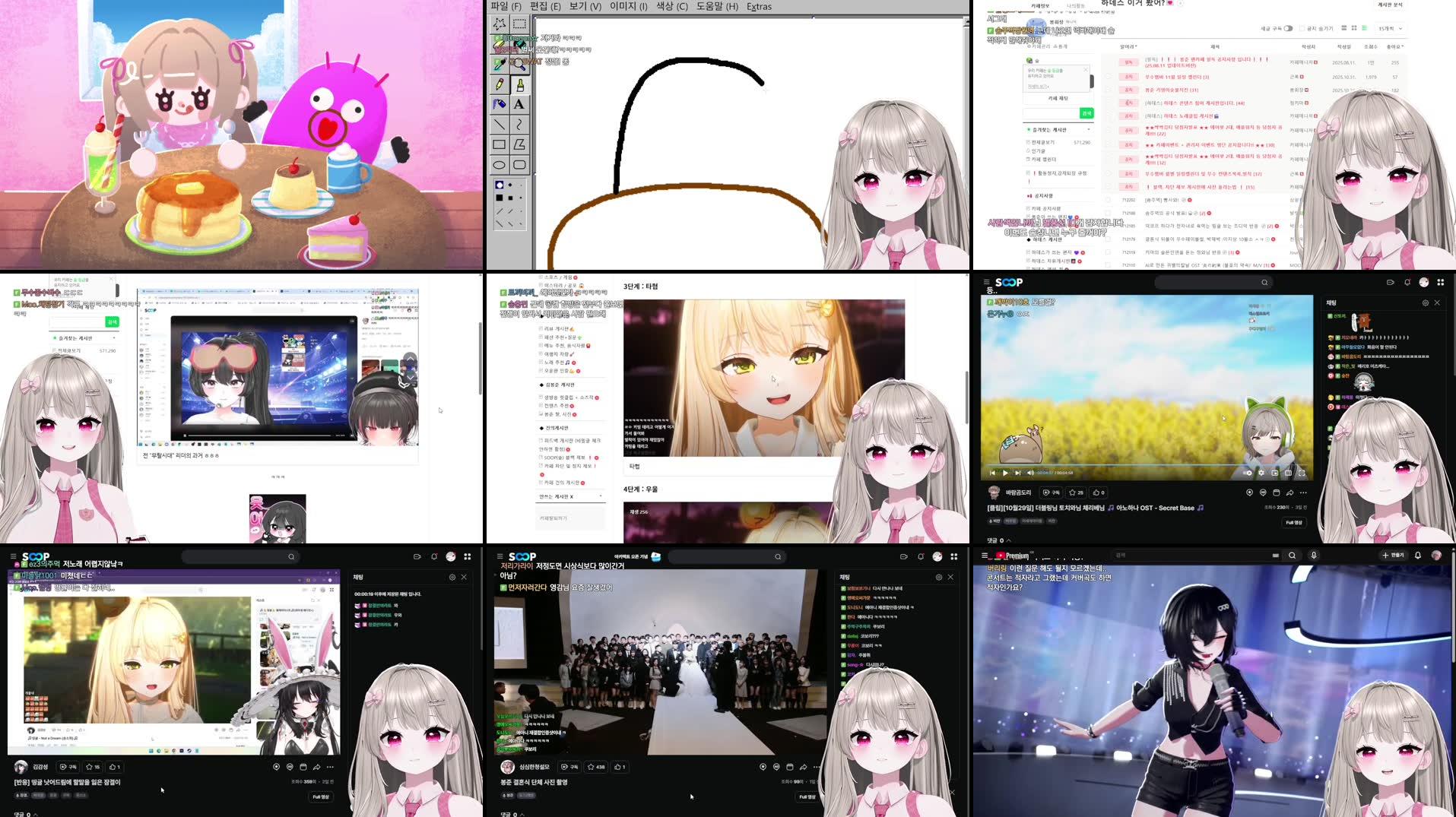
Task: Select the Airbrush spray tool
Action: click(498, 104)
